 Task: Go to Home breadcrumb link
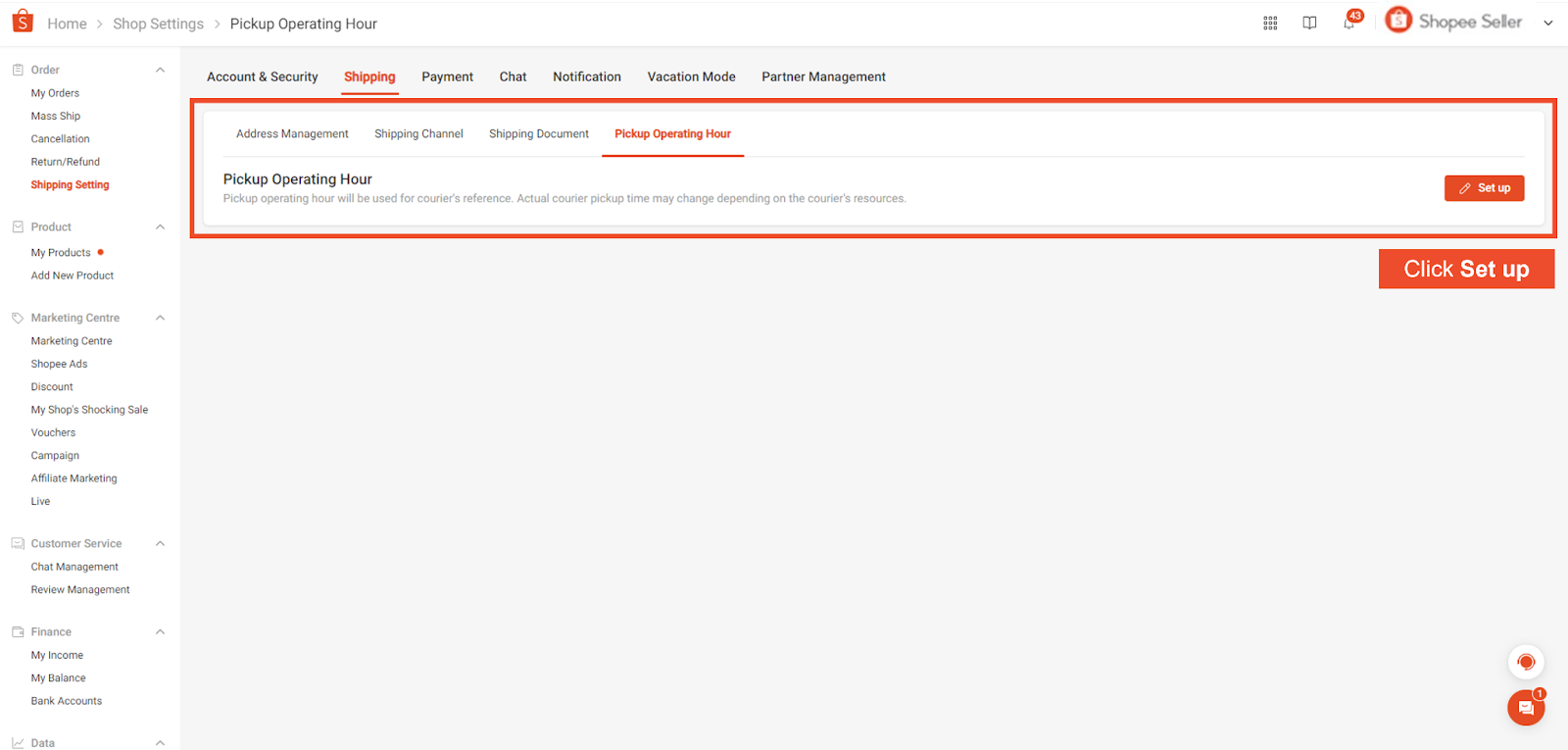(x=67, y=24)
